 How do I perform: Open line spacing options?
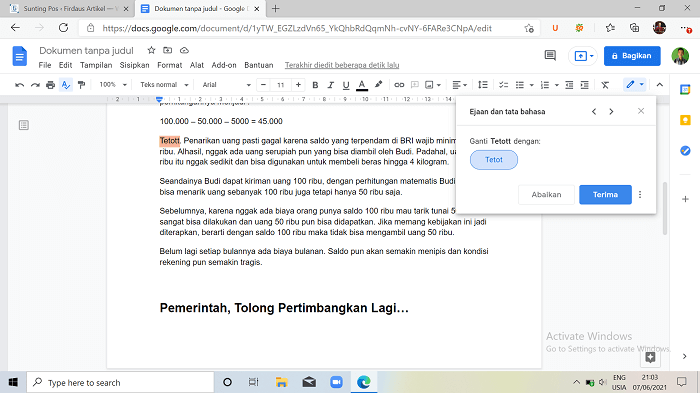point(483,85)
